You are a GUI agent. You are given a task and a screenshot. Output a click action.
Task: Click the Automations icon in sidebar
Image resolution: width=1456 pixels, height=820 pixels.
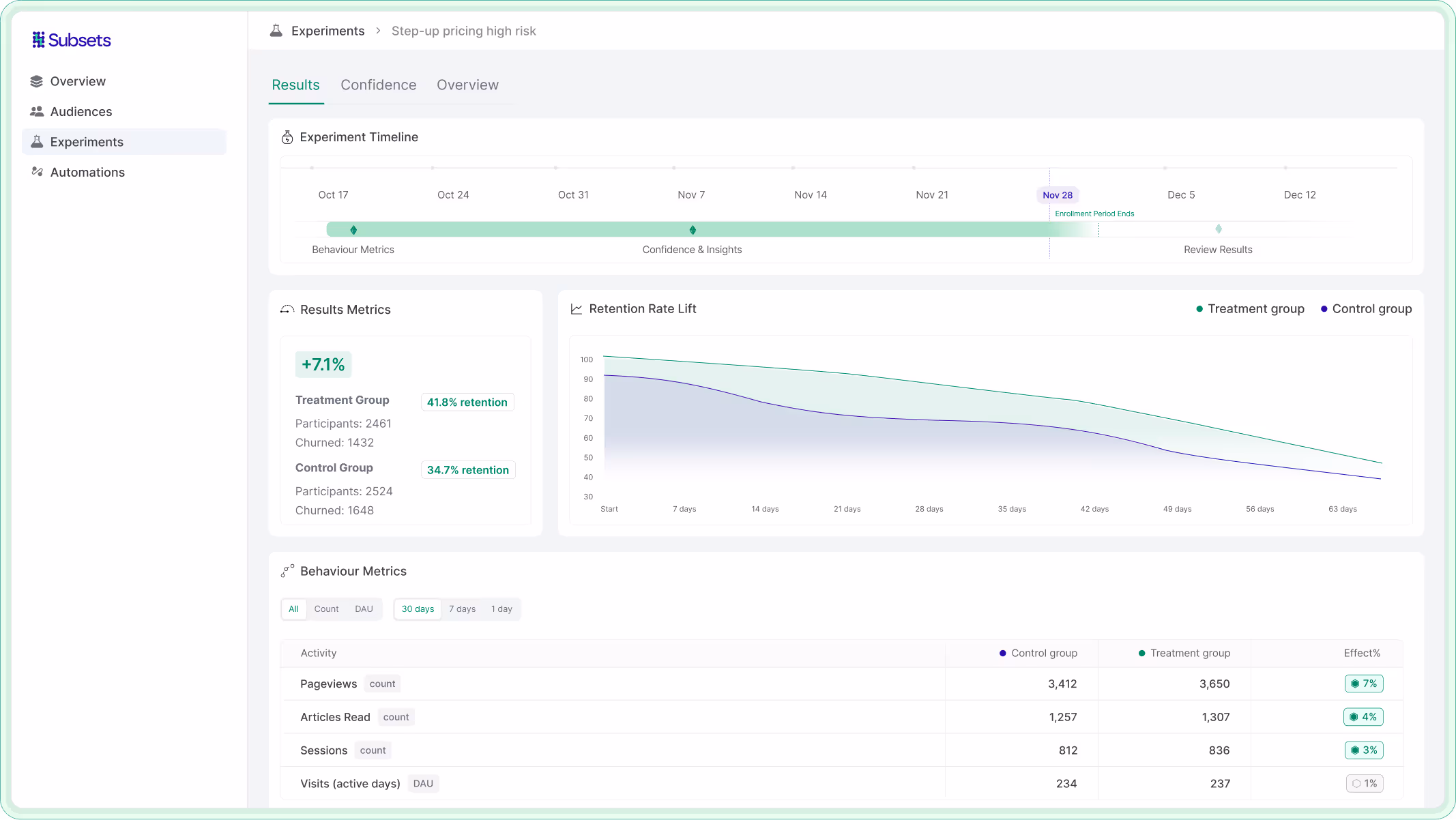[x=37, y=172]
